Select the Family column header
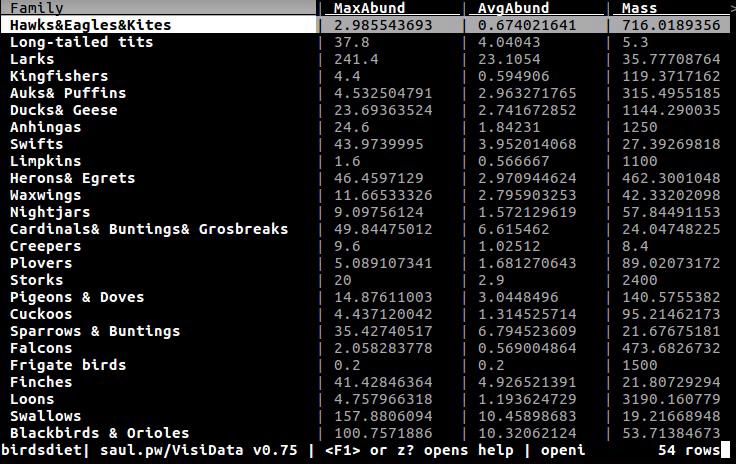Viewport: 736px width, 464px height. tap(37, 8)
